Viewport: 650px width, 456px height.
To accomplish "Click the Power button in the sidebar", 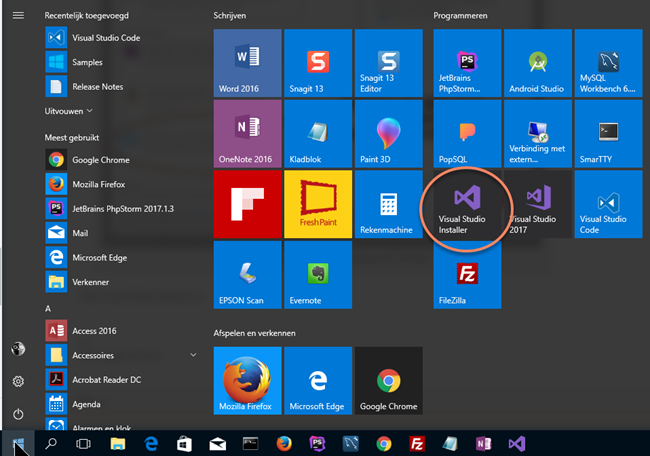I will tap(18, 414).
